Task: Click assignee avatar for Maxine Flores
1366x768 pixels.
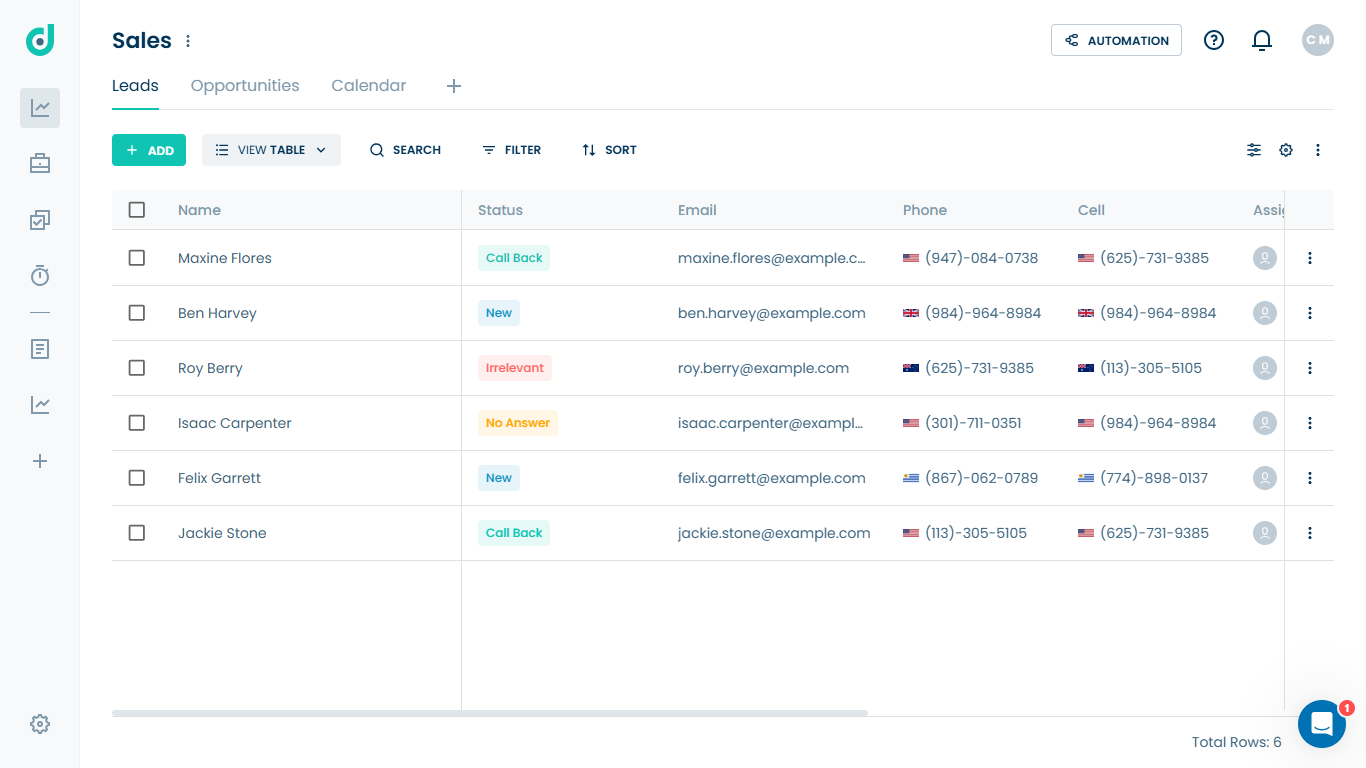Action: pos(1265,258)
